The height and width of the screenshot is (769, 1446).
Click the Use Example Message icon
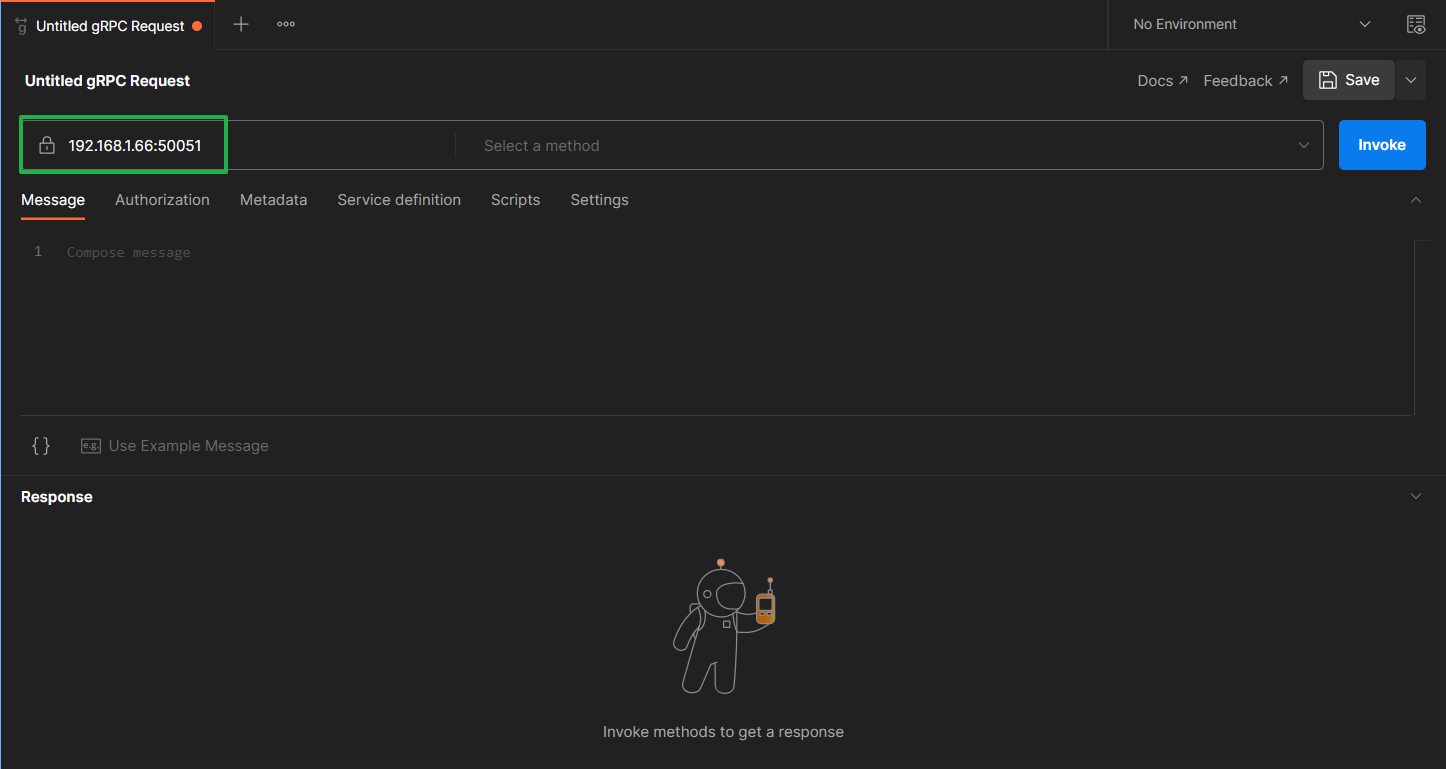tap(91, 446)
